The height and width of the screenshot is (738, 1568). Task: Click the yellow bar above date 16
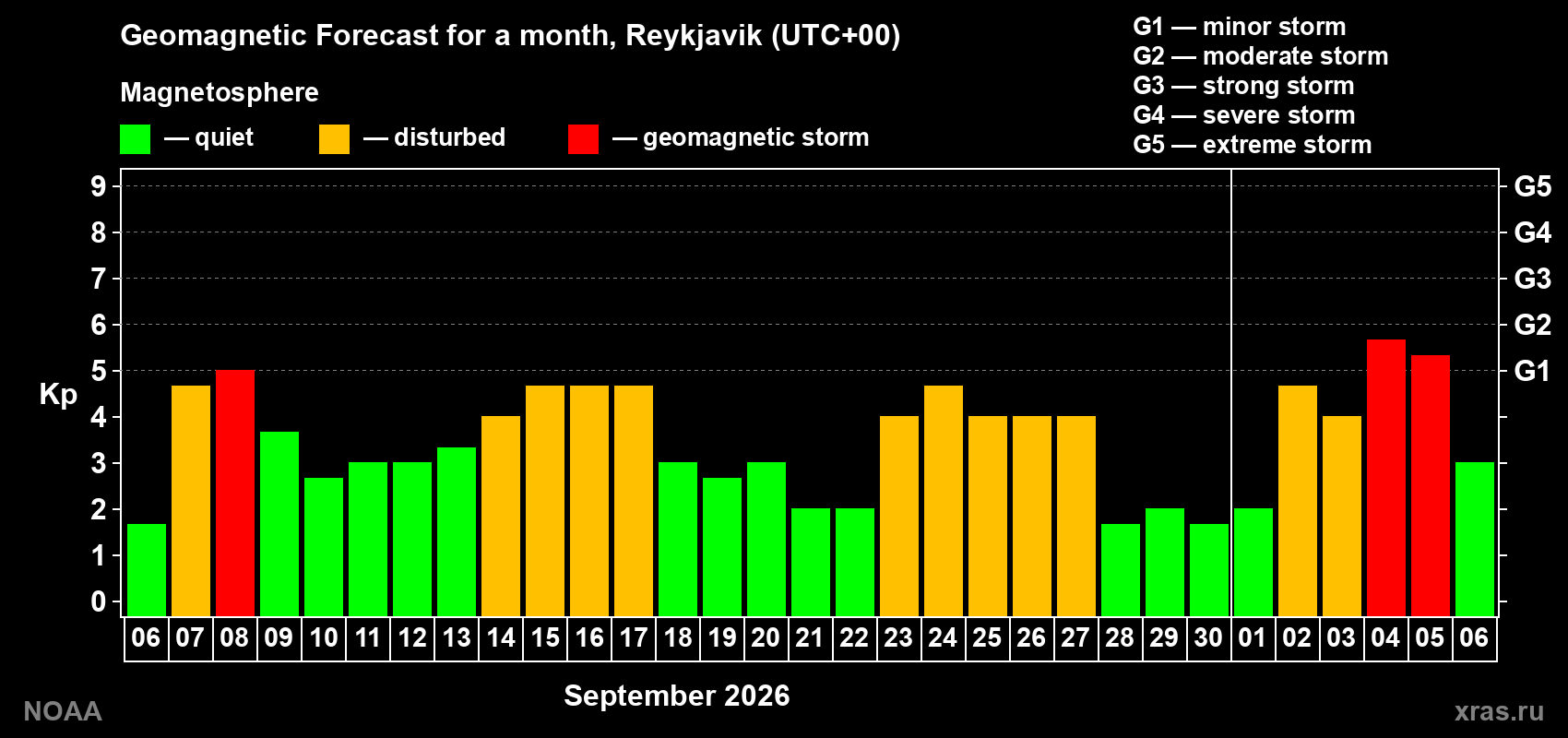coord(589,501)
